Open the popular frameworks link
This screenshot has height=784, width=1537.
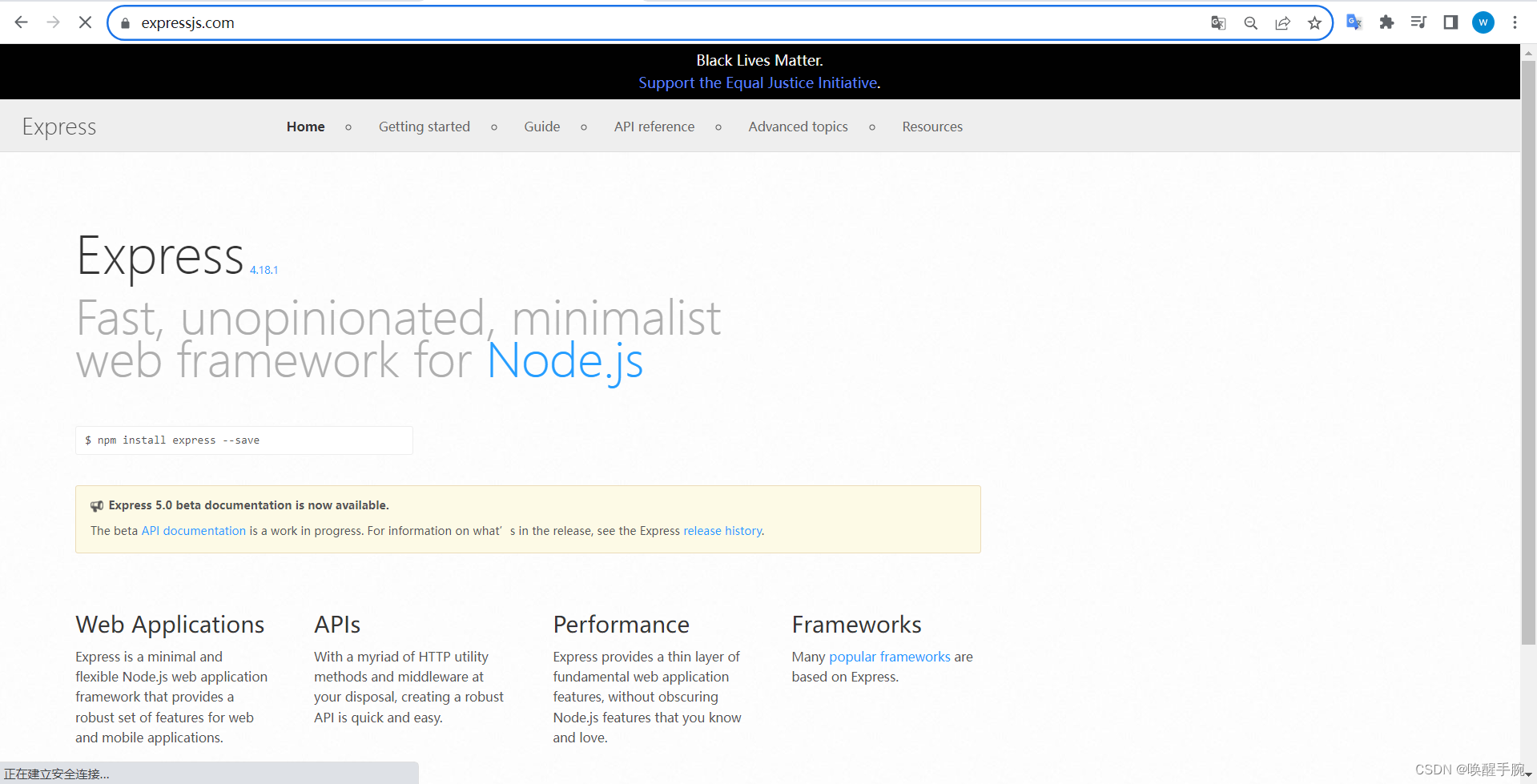tap(890, 657)
